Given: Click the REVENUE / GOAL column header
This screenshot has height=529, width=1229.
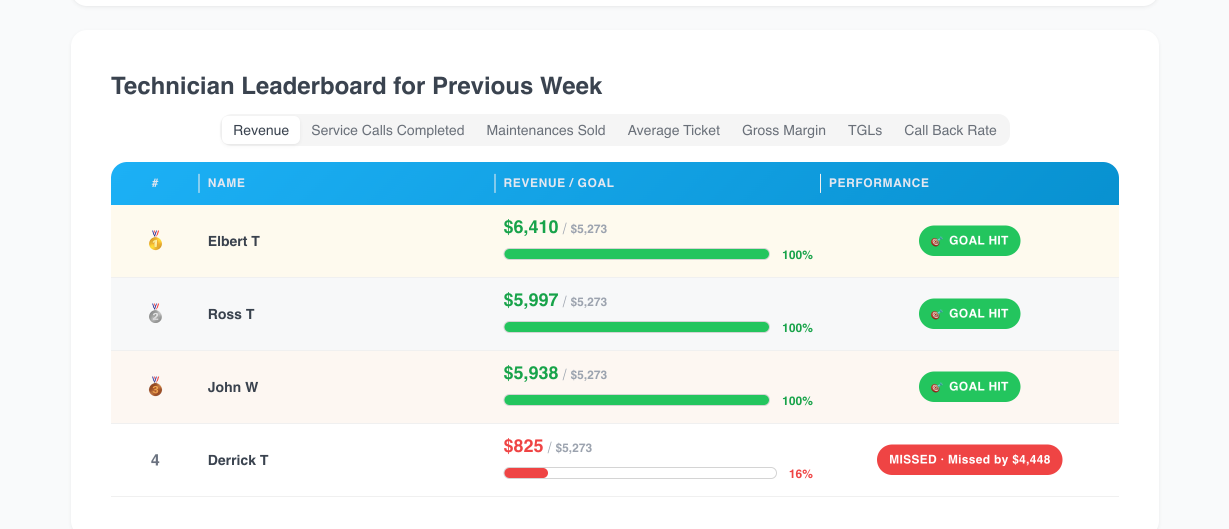Looking at the screenshot, I should 559,183.
